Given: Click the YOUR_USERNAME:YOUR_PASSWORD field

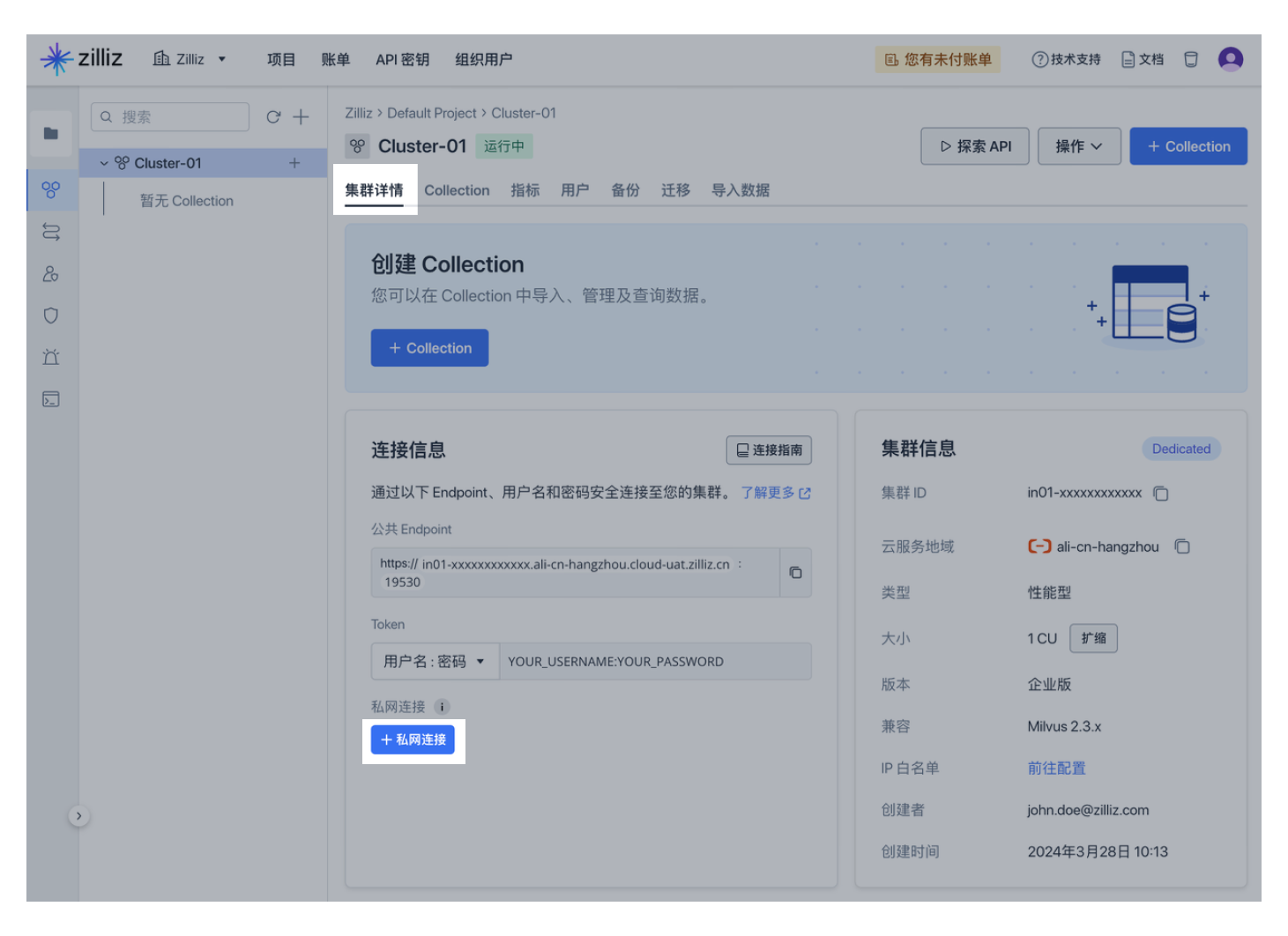Looking at the screenshot, I should coord(655,661).
